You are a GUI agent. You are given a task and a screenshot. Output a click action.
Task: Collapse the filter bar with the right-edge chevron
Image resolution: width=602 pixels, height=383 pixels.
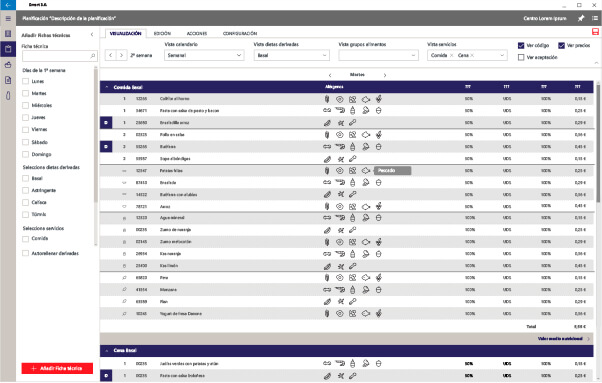coord(596,63)
